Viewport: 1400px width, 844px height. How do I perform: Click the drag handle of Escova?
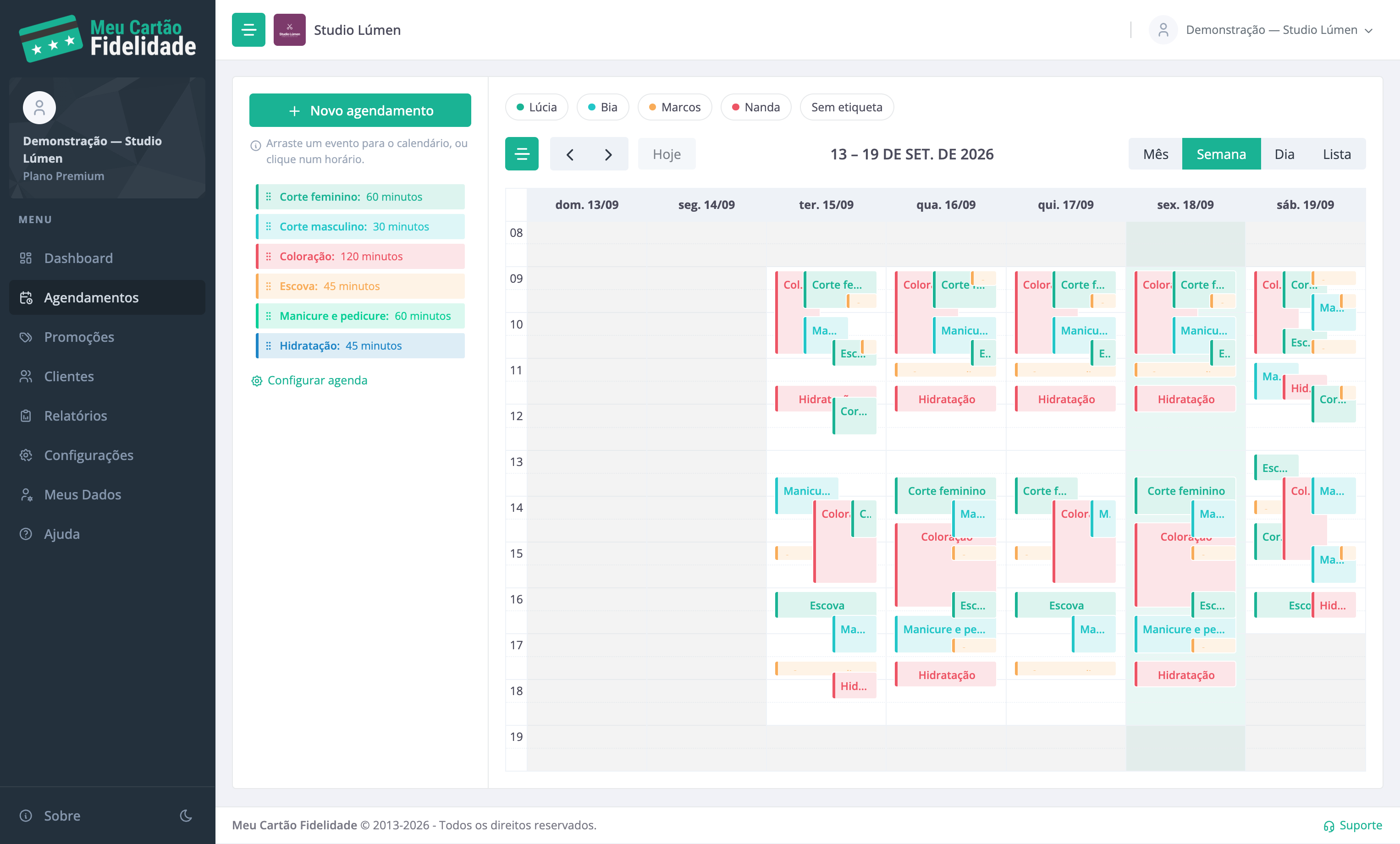(x=268, y=286)
